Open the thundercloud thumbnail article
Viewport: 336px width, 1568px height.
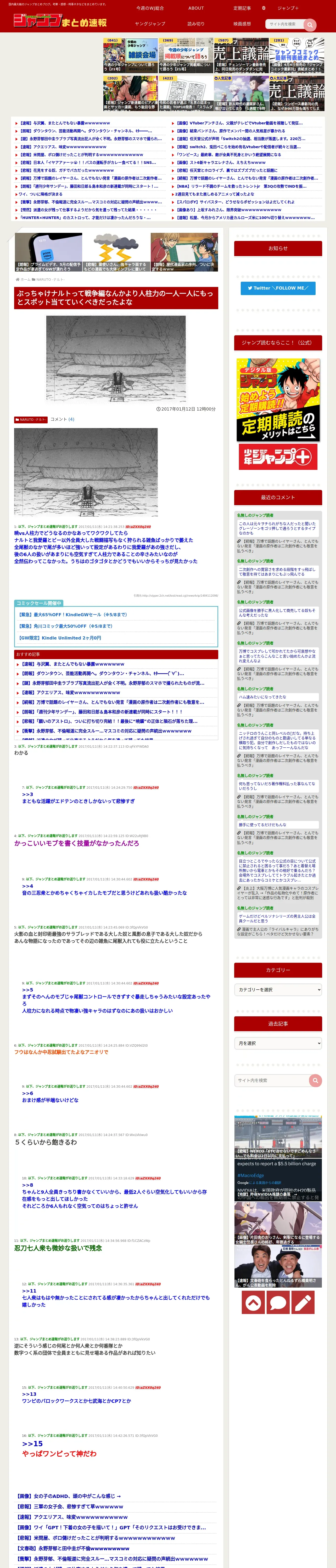116,252
